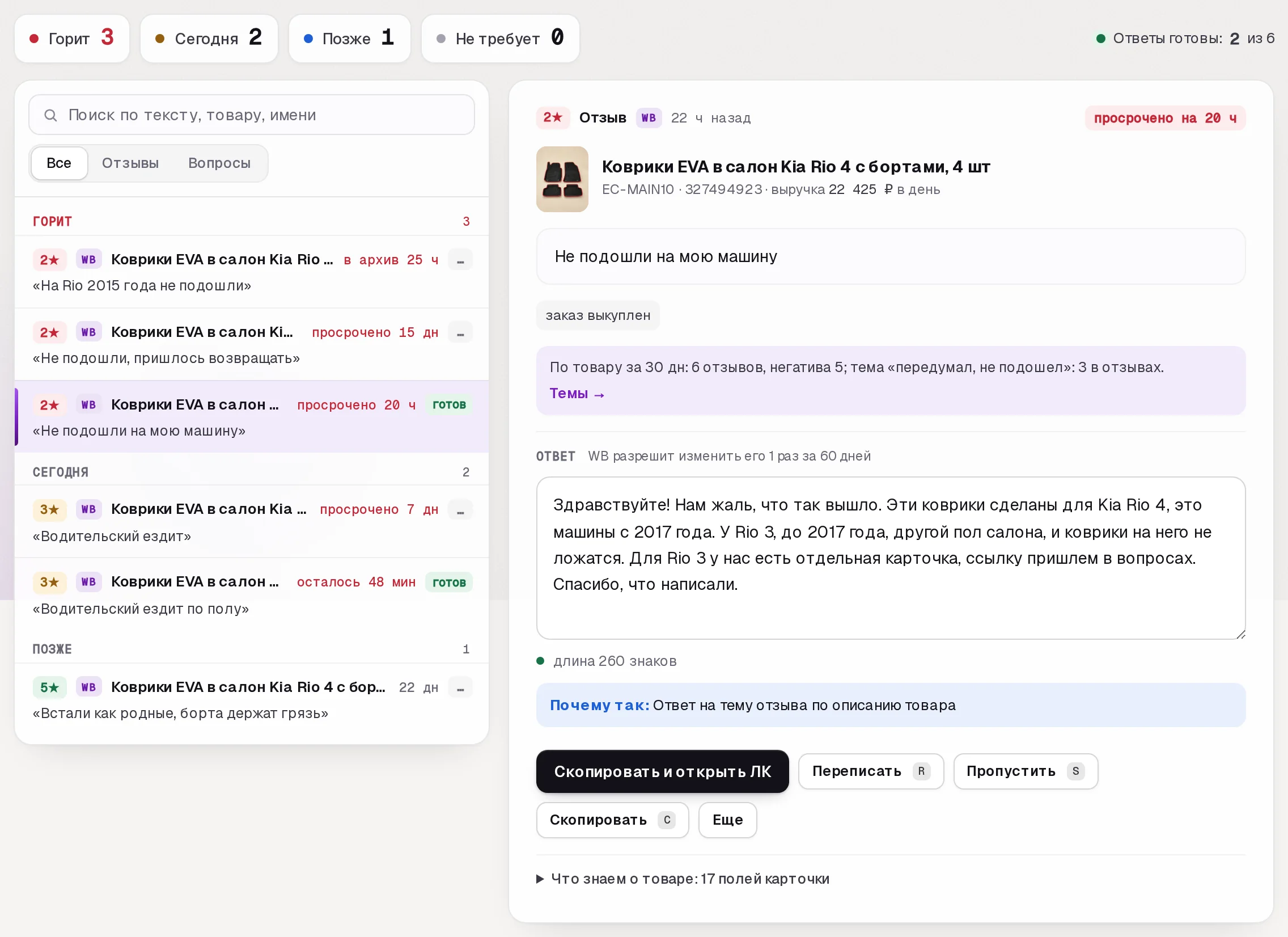Collapse the ПОЗЖЕ section header
The image size is (1288, 937).
pos(252,649)
